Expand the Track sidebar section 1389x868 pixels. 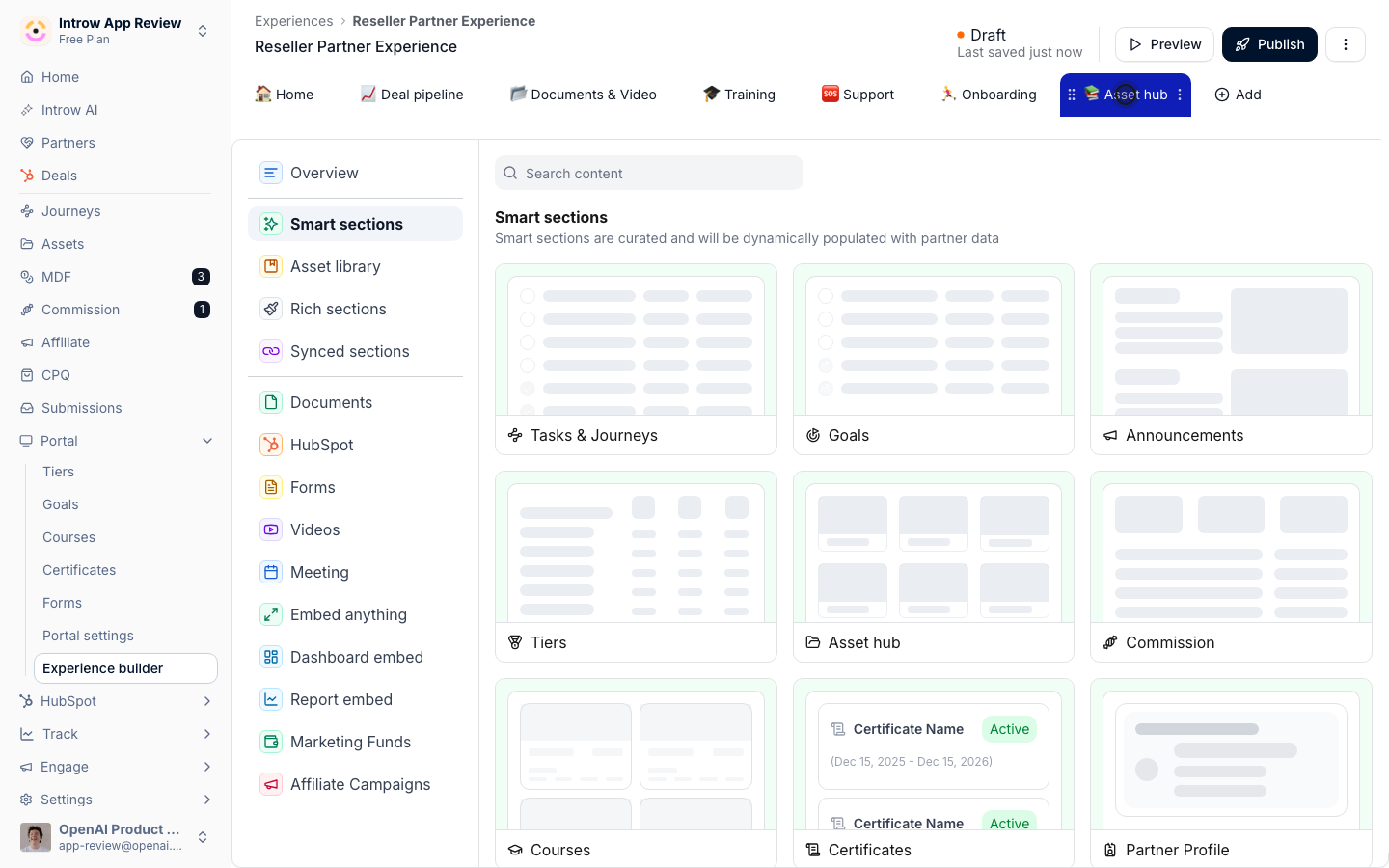pyautogui.click(x=207, y=734)
